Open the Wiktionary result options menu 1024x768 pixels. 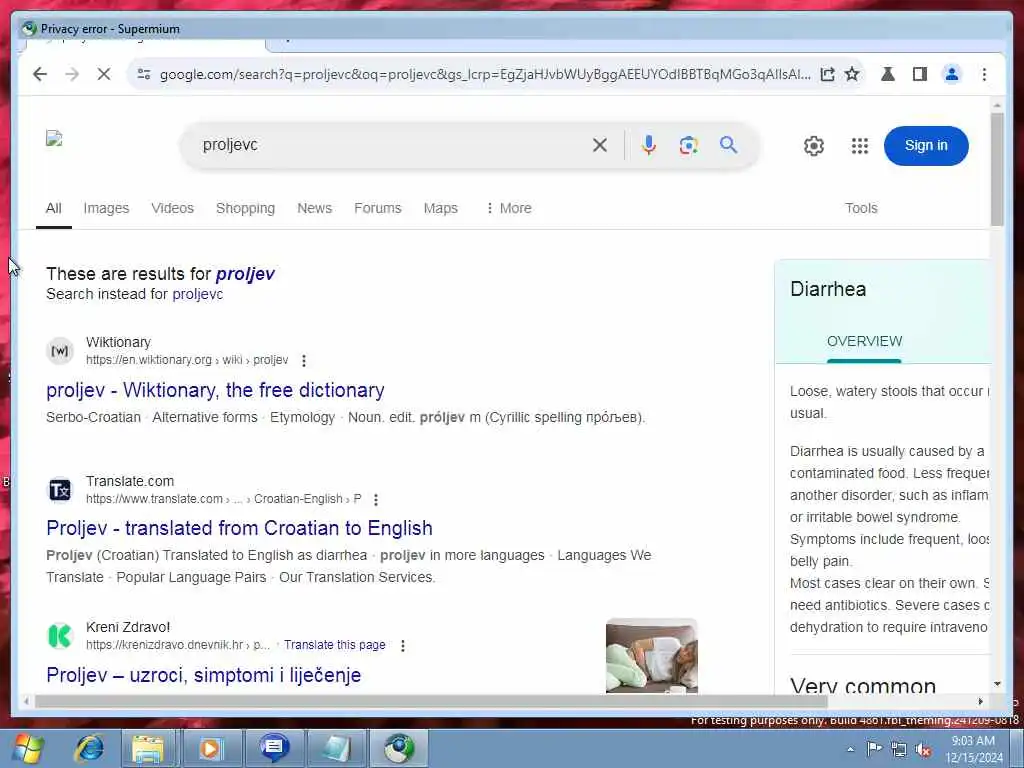point(304,360)
